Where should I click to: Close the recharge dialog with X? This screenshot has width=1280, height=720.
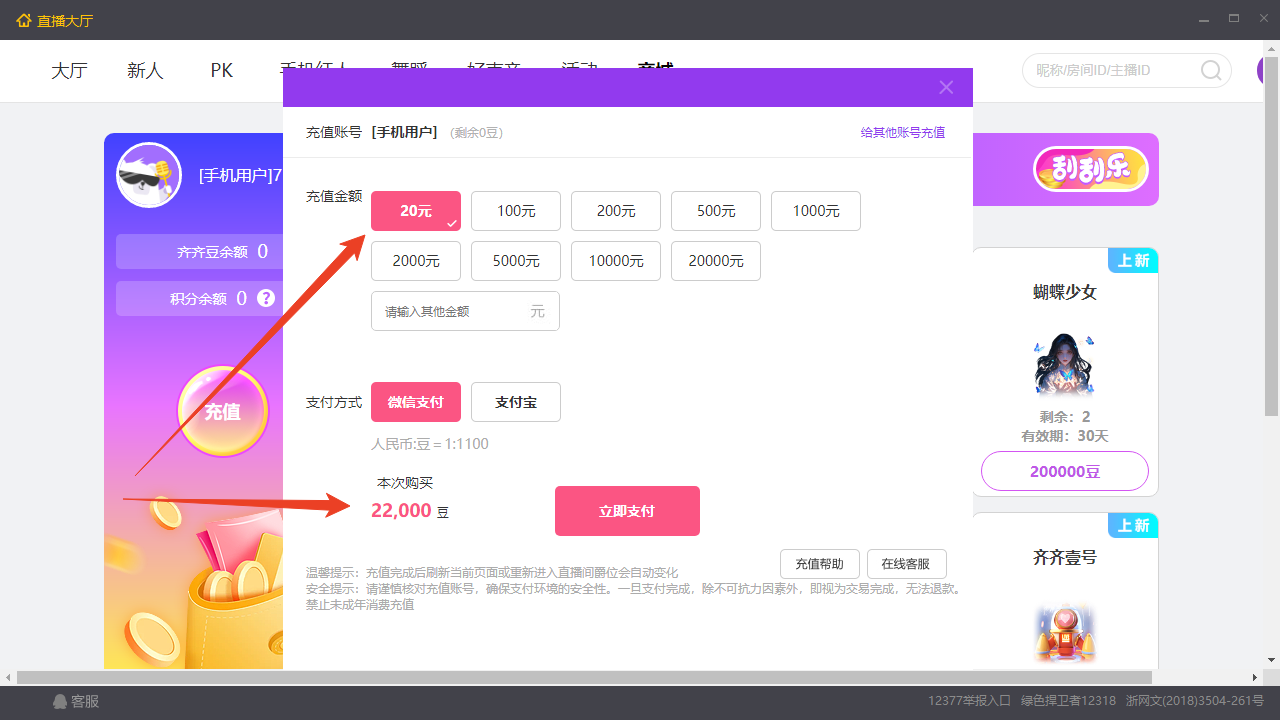(x=946, y=87)
